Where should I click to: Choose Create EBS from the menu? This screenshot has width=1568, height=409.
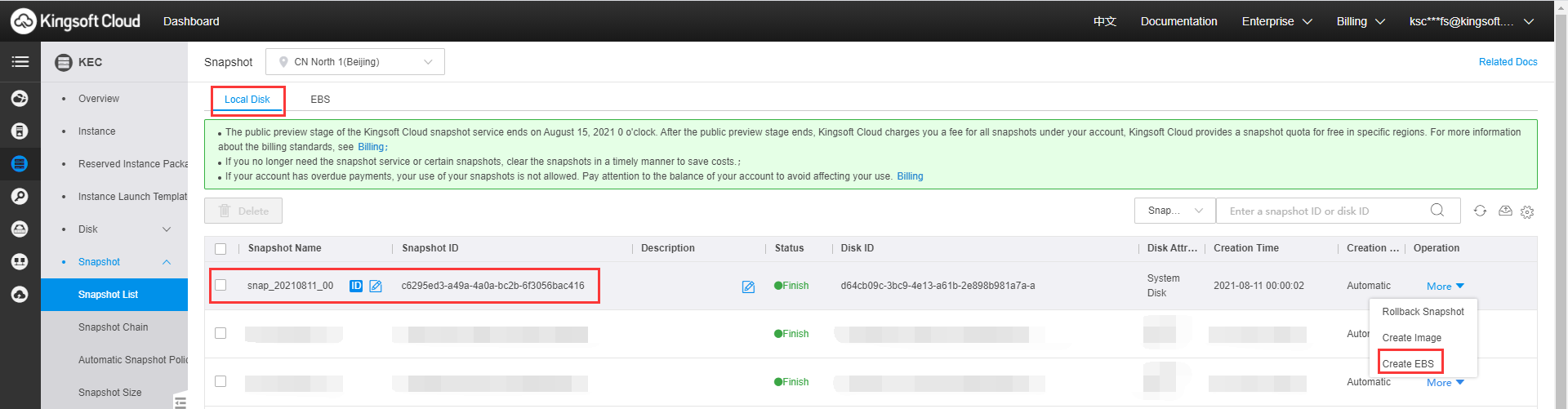coord(1408,364)
